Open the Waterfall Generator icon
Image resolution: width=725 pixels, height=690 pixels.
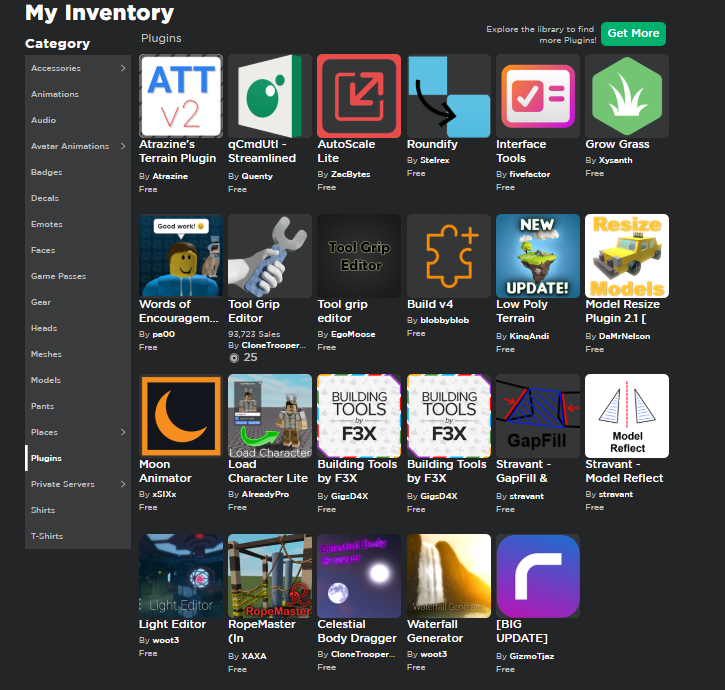point(449,576)
